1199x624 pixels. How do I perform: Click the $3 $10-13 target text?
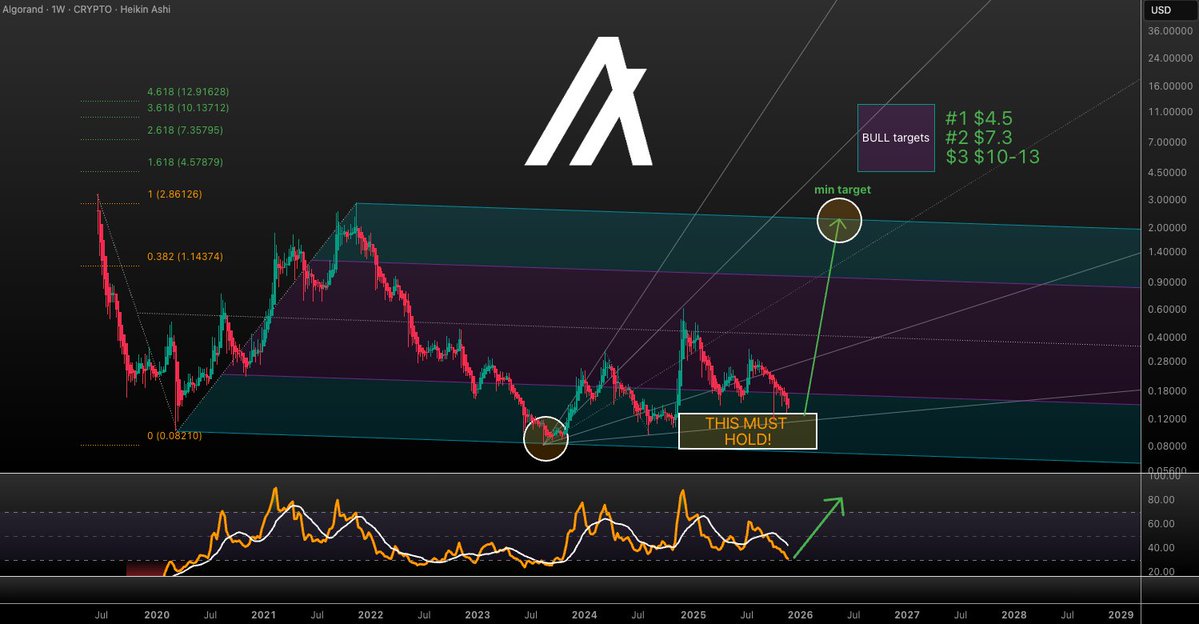coord(993,157)
